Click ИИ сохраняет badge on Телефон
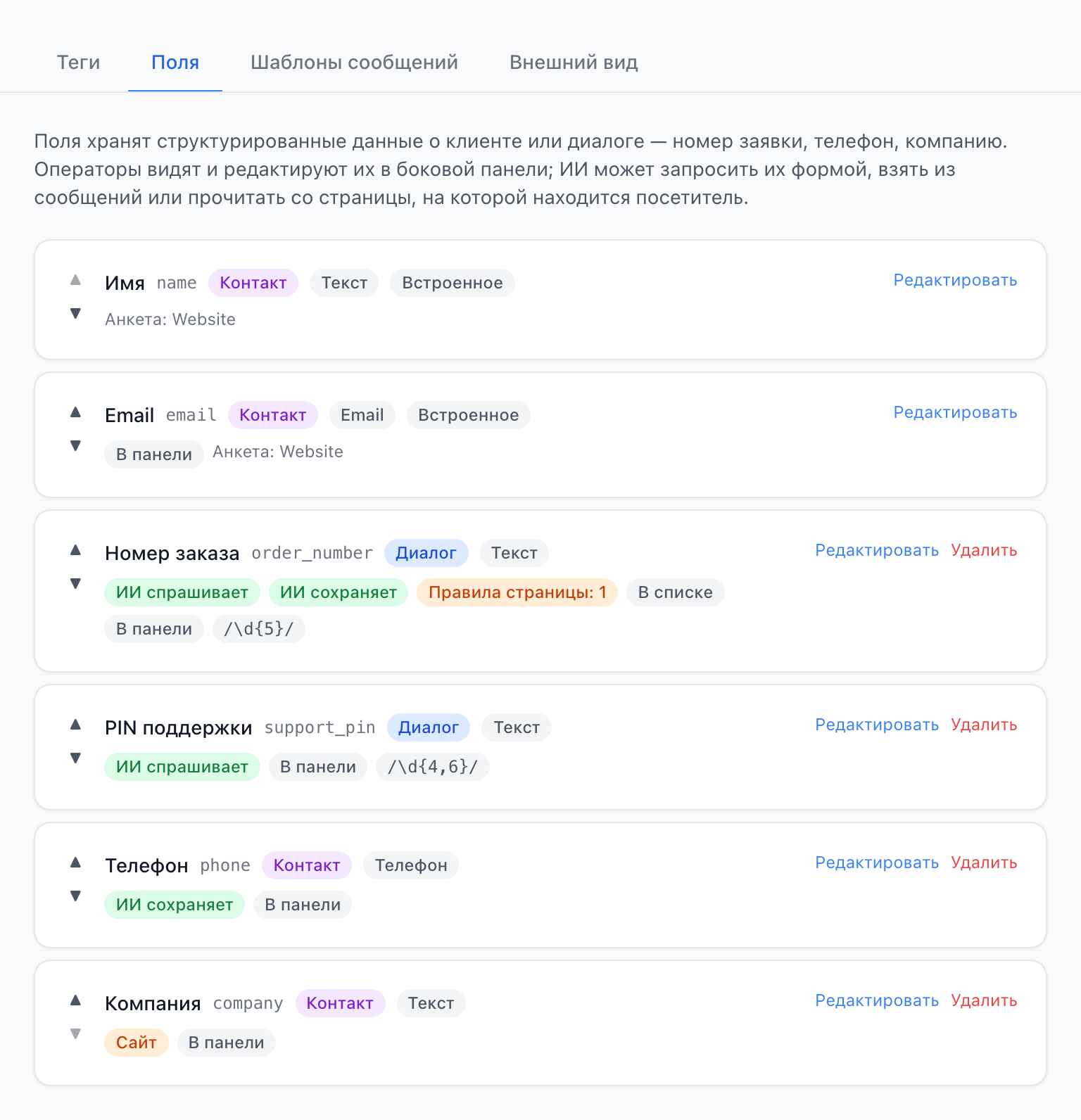The height and width of the screenshot is (1120, 1081). 175,905
